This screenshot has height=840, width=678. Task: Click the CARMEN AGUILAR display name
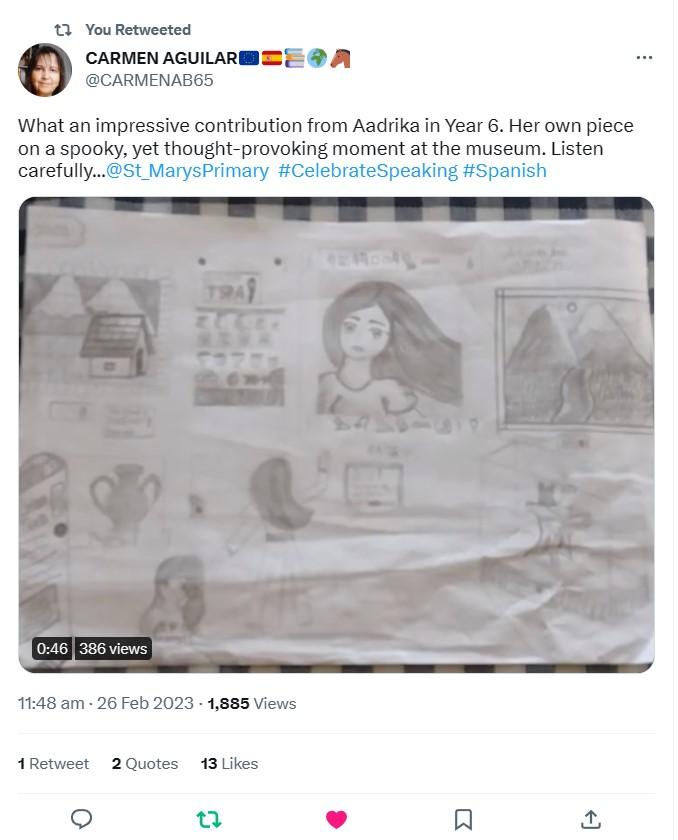pyautogui.click(x=161, y=59)
